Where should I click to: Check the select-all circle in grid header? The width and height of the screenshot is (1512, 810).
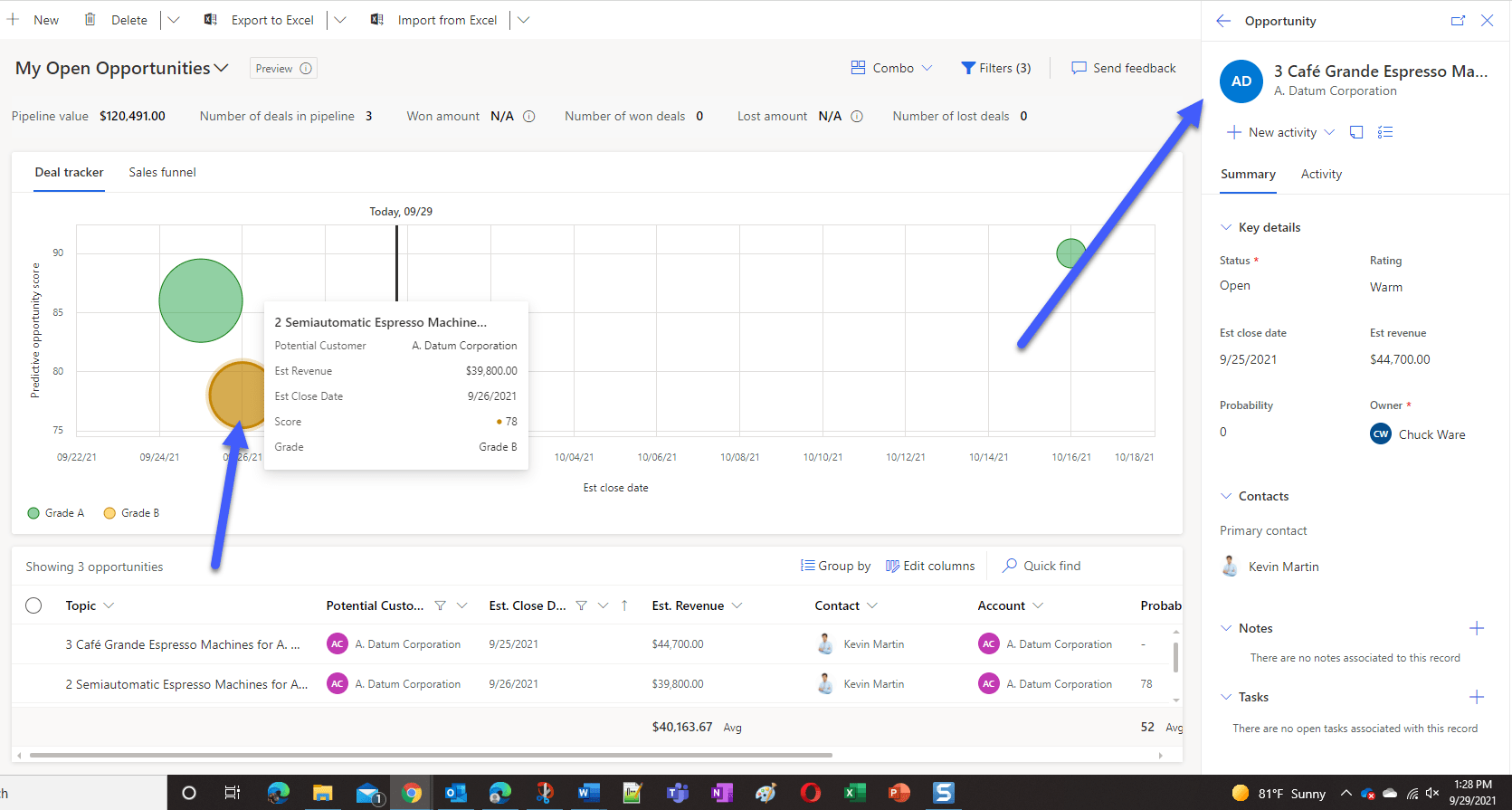tap(33, 605)
